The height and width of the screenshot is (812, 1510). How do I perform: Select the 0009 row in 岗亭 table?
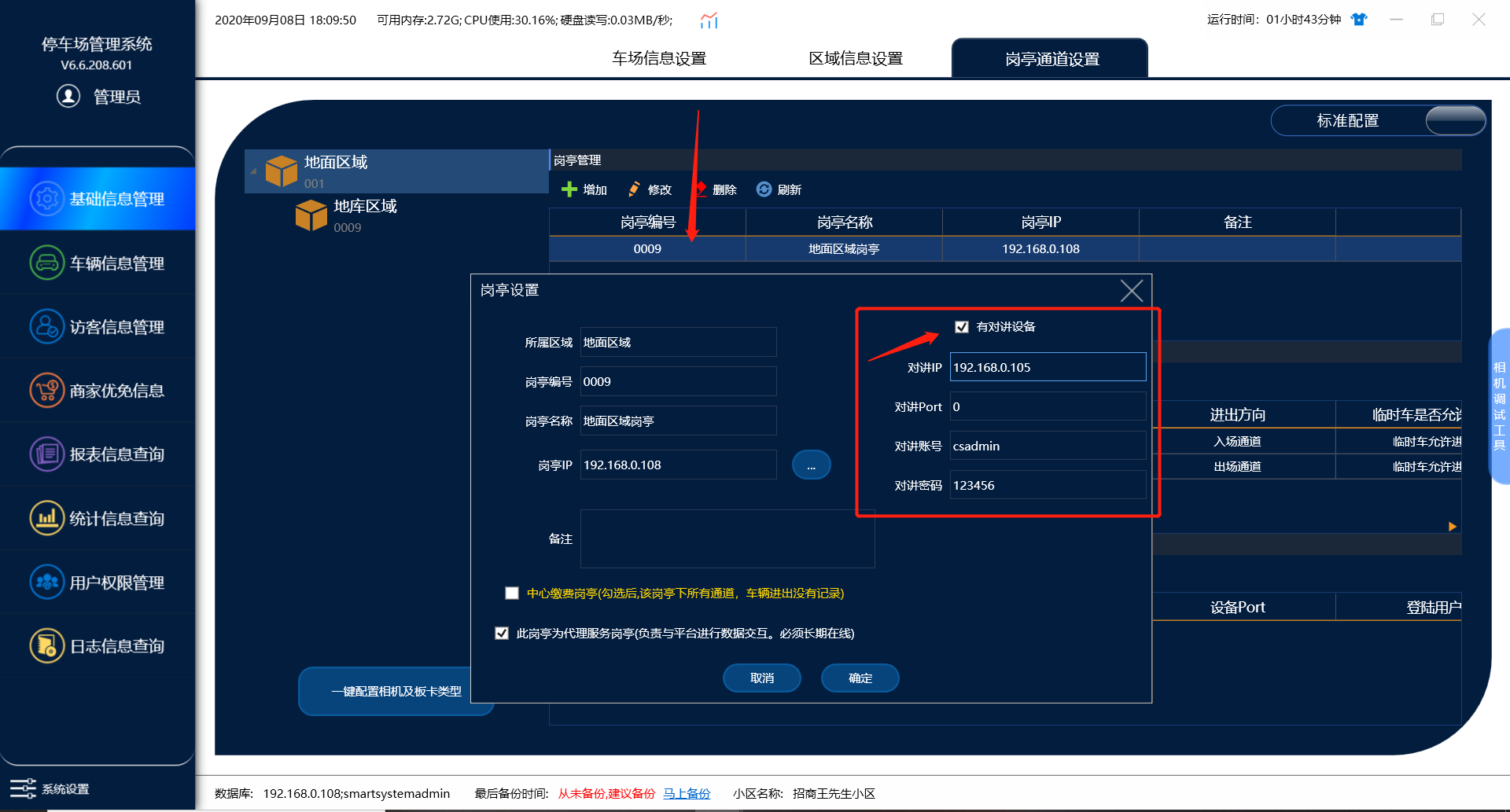[x=1005, y=248]
